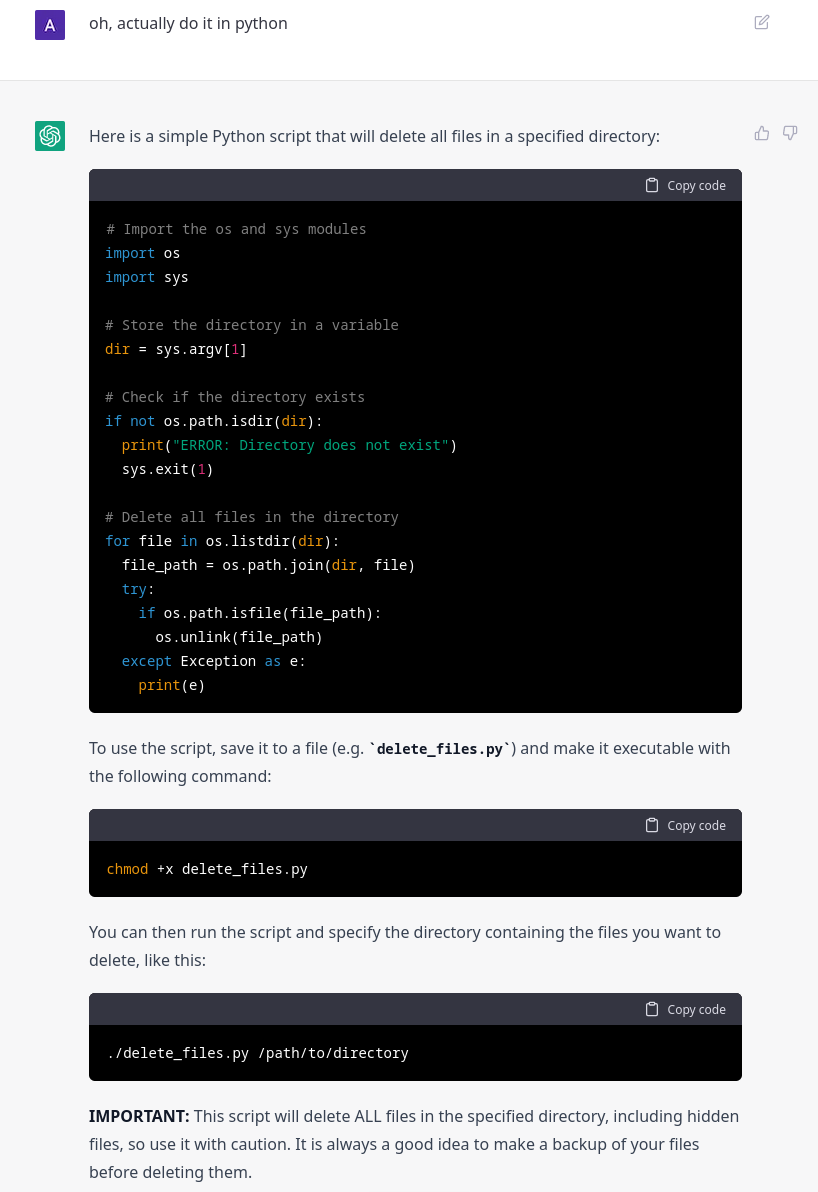818x1192 pixels.
Task: Click the line 'import sys'
Action: (147, 277)
